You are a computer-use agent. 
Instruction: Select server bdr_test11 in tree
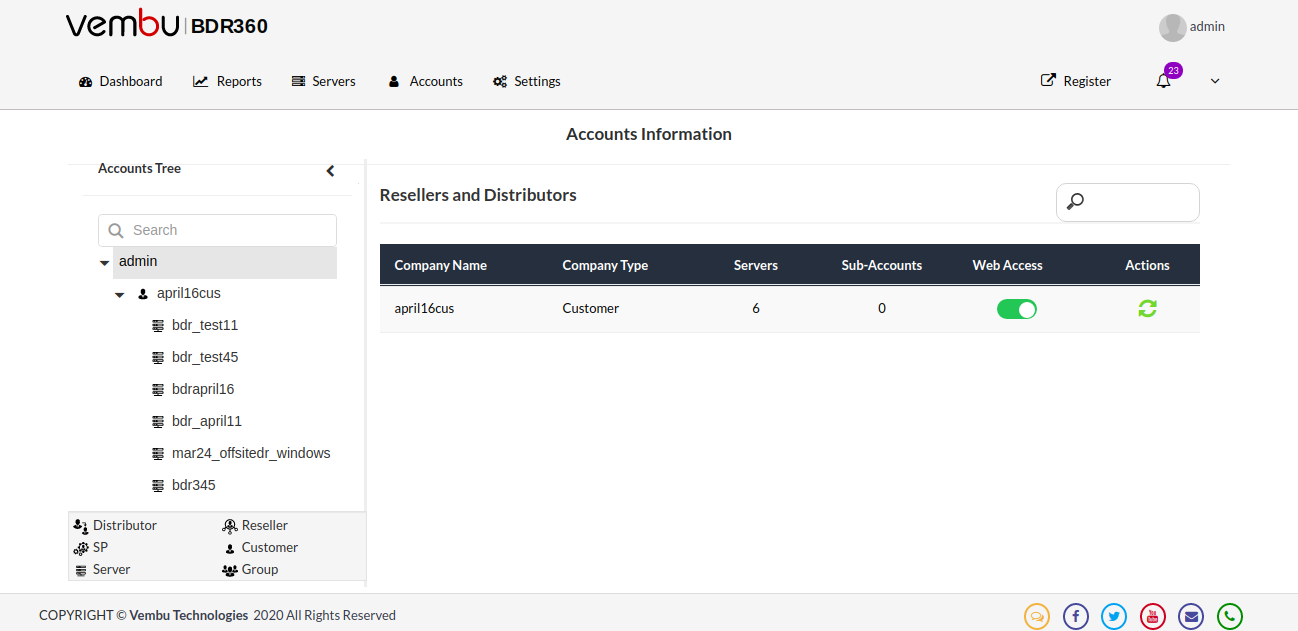click(205, 325)
